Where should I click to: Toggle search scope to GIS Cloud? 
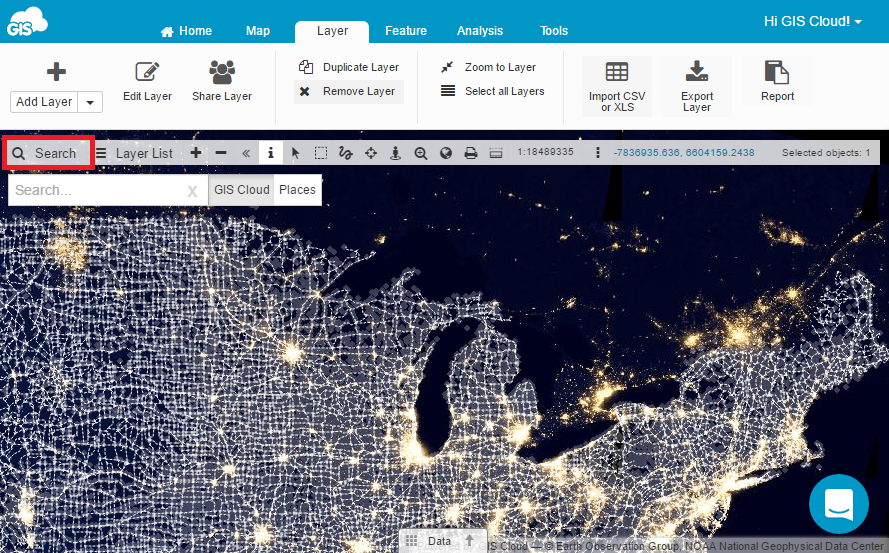click(241, 190)
